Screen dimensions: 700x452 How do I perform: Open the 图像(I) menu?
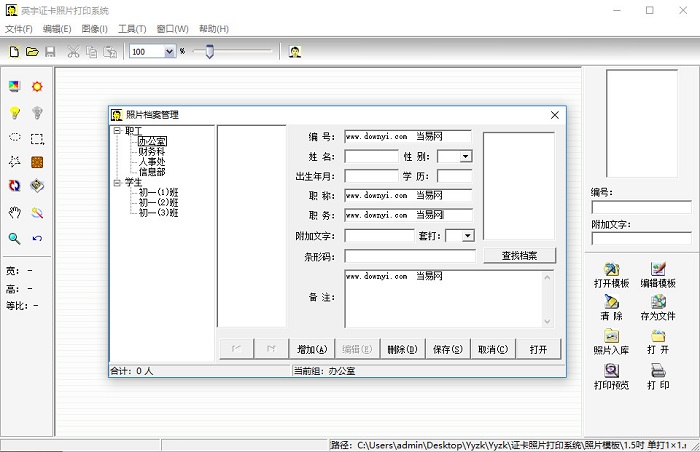tap(93, 29)
